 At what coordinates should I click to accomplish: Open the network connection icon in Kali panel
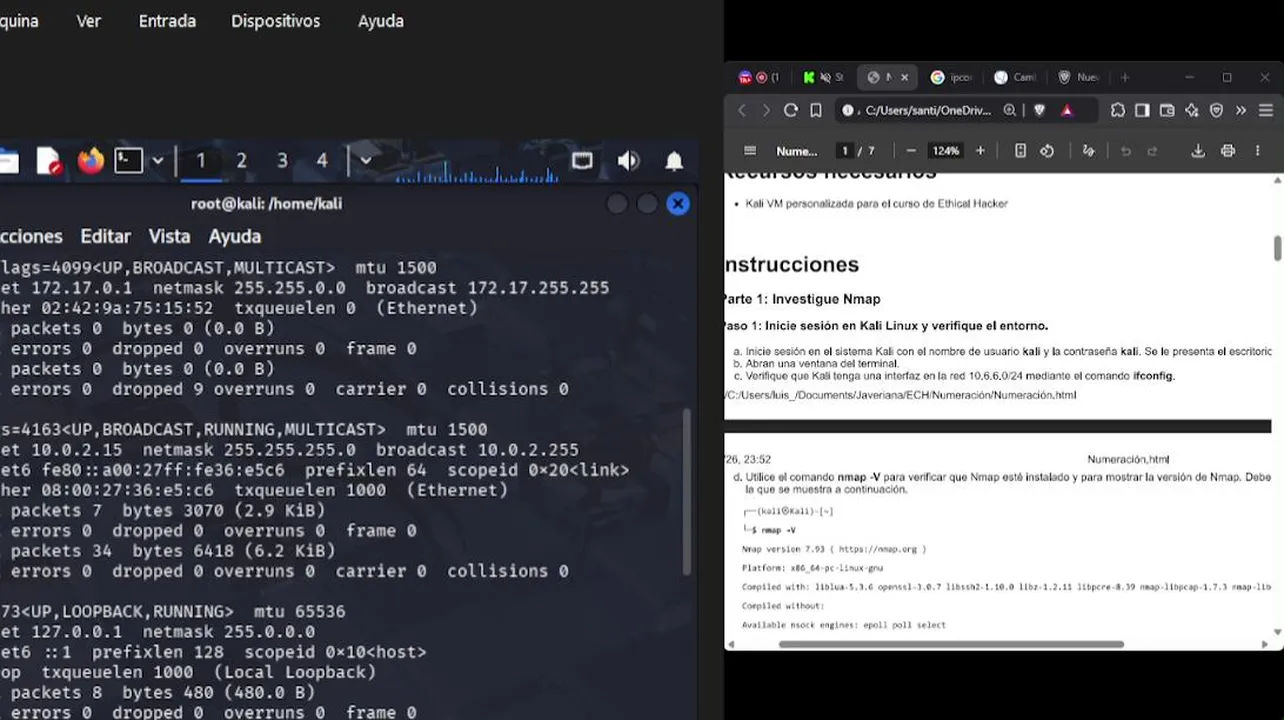582,160
